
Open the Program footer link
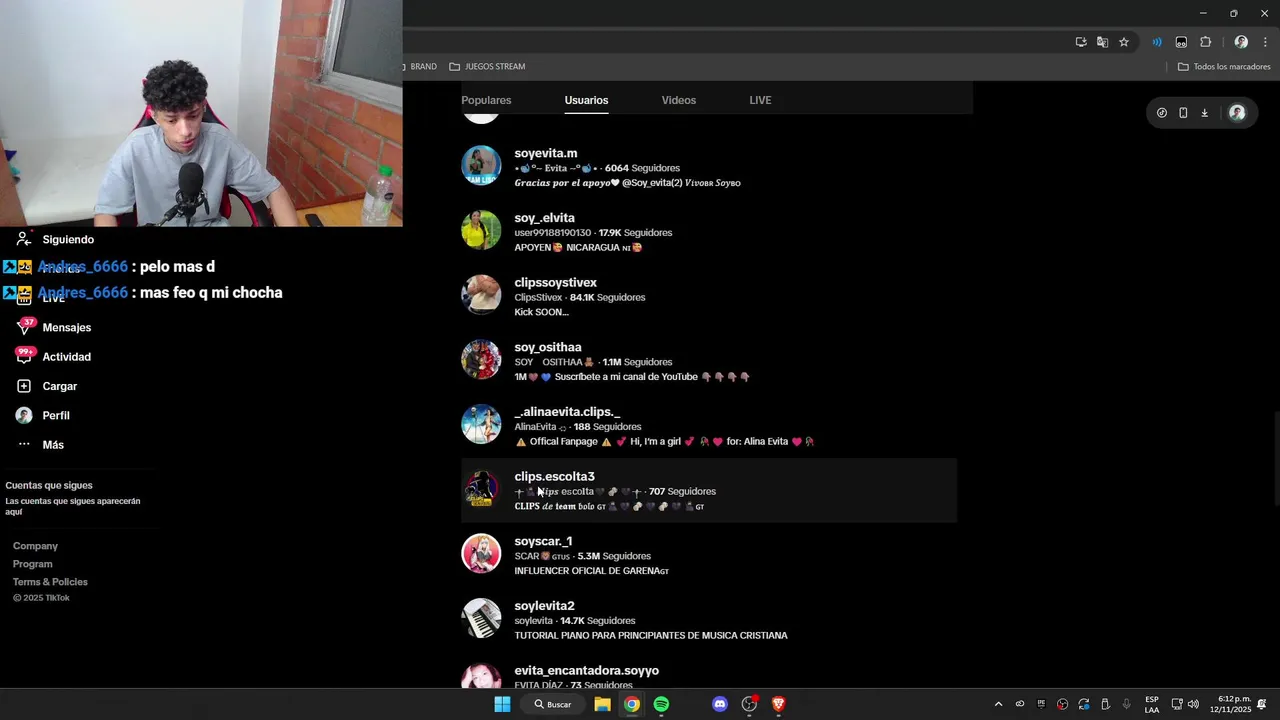click(x=32, y=564)
